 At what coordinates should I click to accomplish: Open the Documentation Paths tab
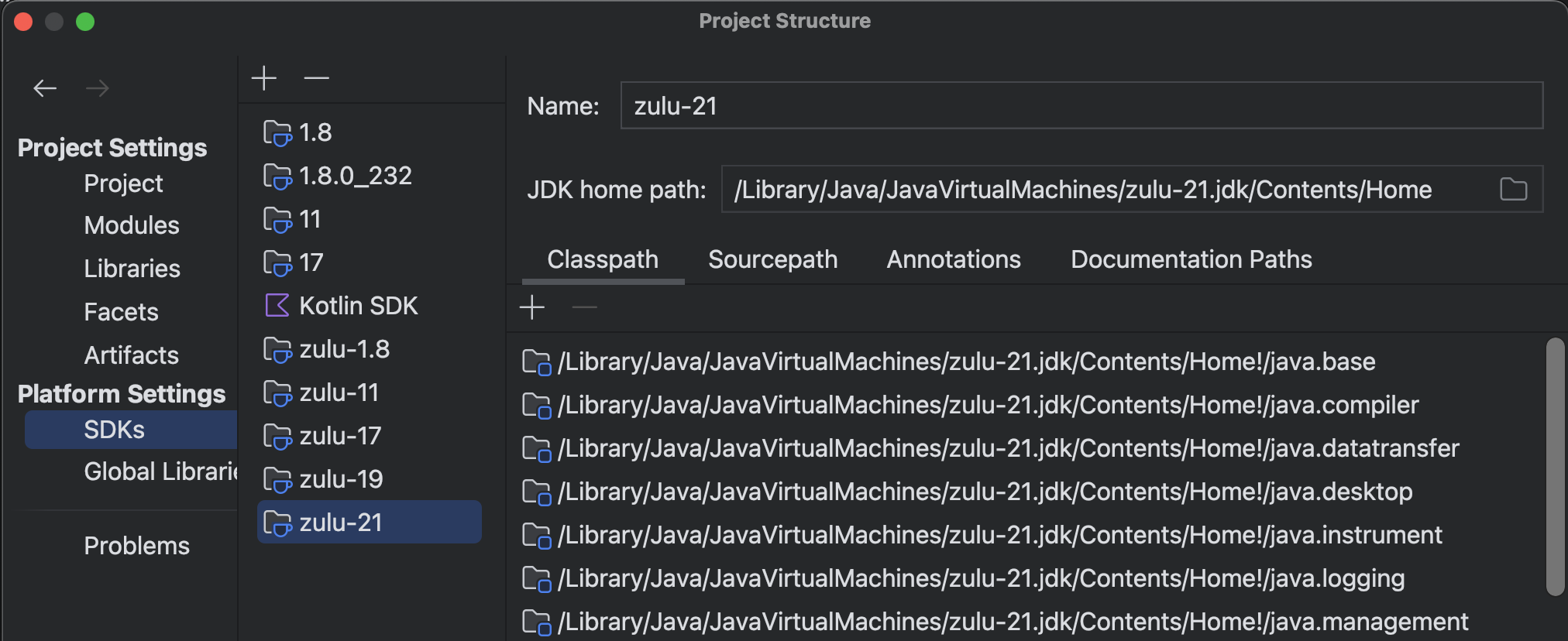point(1191,259)
